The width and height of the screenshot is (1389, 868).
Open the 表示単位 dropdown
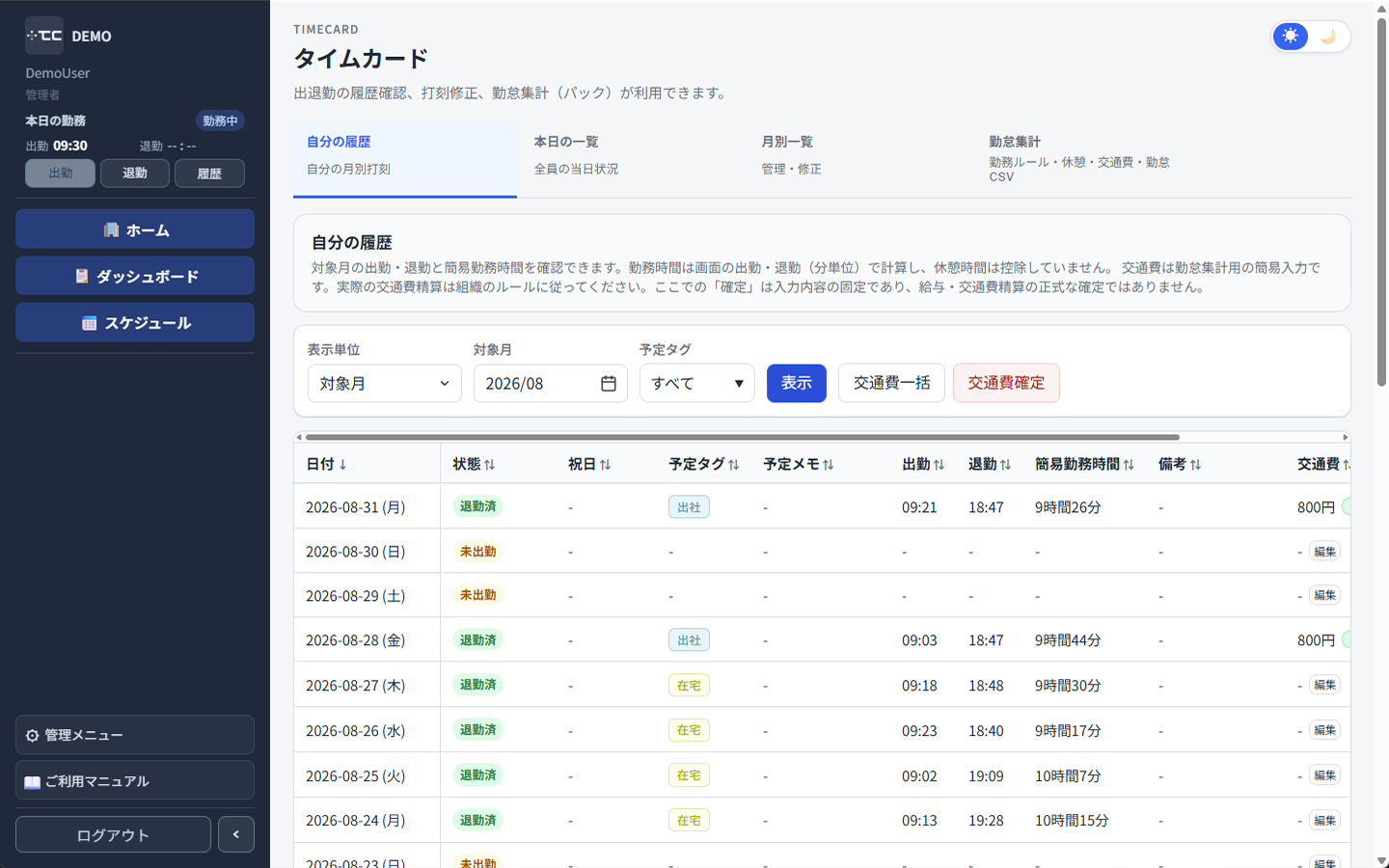[385, 384]
